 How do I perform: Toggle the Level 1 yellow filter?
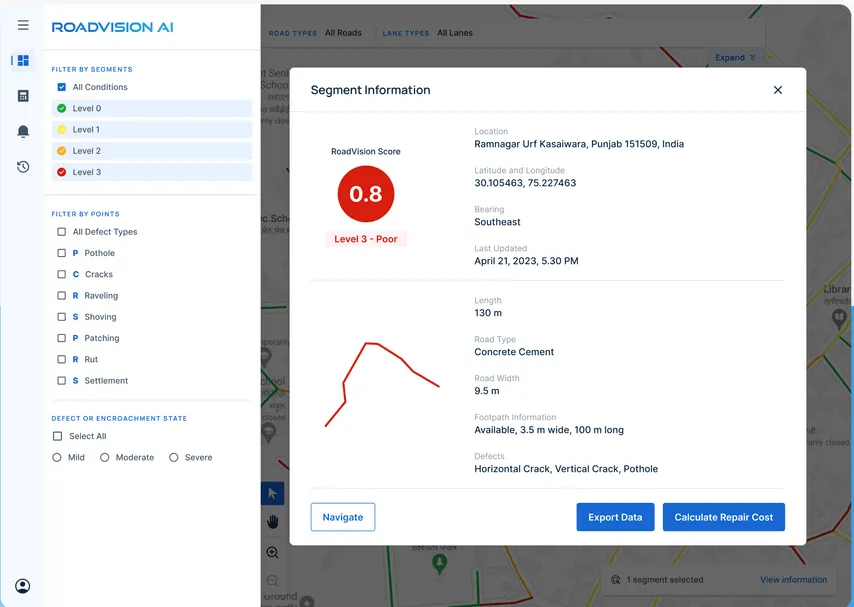click(152, 130)
